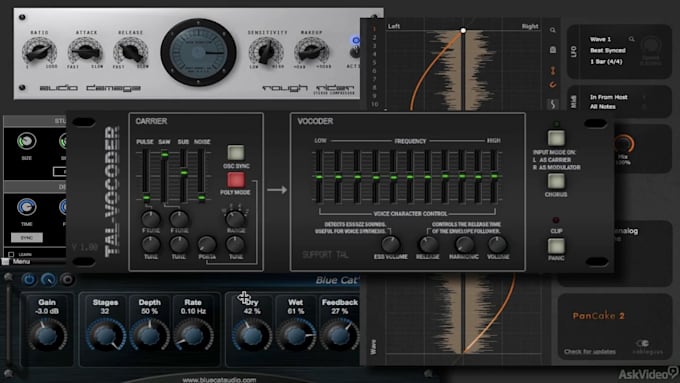The image size is (680, 383).
Task: Click the Blue Cat Rate knob
Action: (193, 335)
